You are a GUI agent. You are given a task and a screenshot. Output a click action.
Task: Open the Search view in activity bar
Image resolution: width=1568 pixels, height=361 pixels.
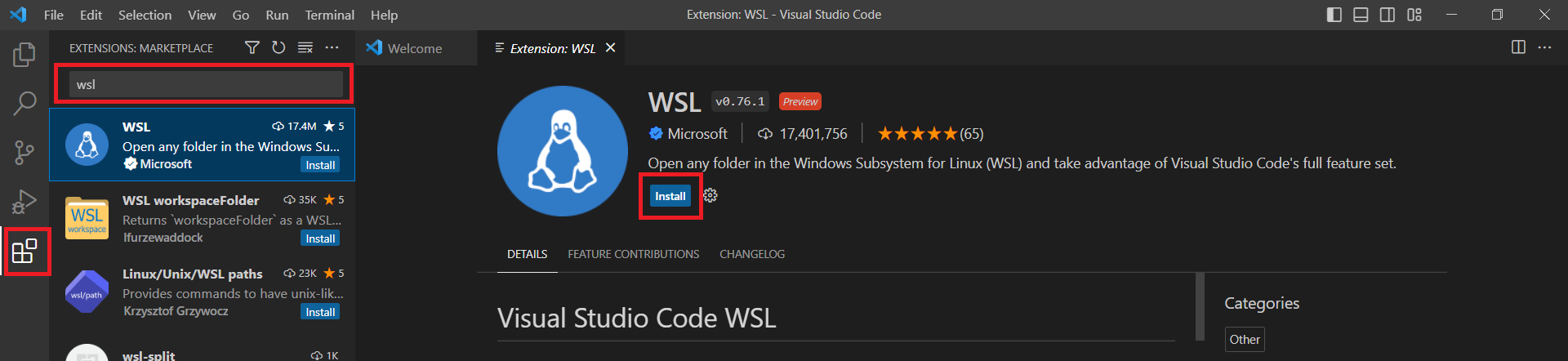click(24, 104)
